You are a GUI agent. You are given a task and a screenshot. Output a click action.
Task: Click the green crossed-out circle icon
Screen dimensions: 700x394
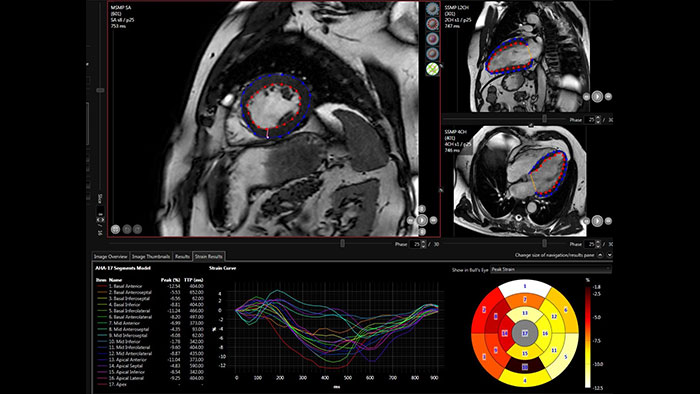(x=432, y=69)
